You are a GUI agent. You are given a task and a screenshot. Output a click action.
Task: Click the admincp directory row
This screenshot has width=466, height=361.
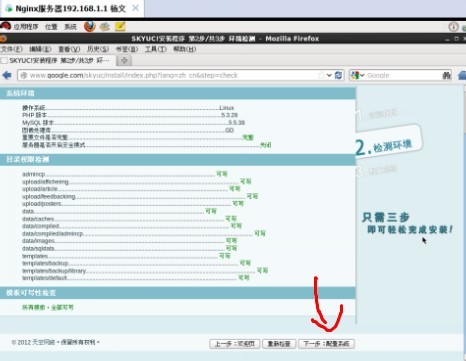coord(125,174)
